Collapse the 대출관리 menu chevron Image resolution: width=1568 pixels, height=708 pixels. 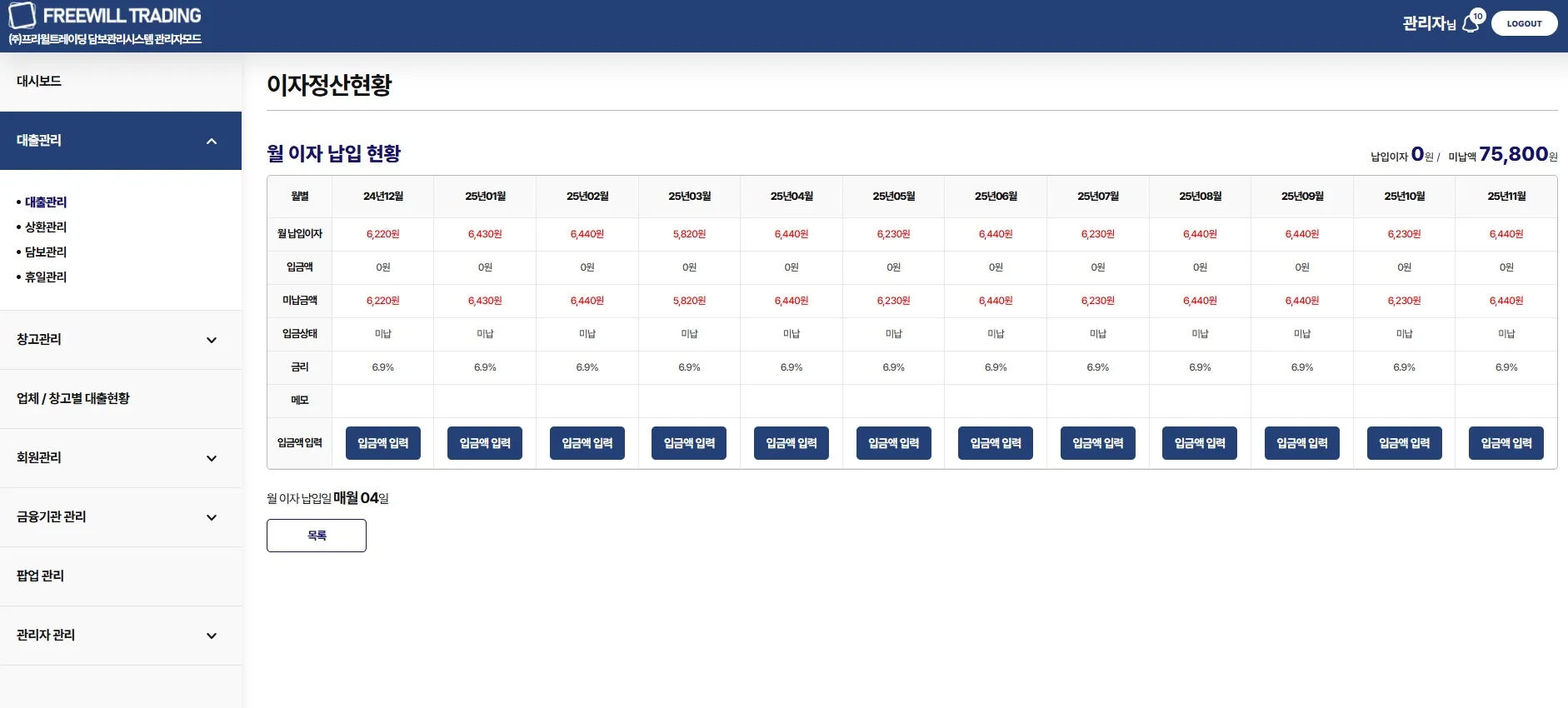(x=212, y=141)
